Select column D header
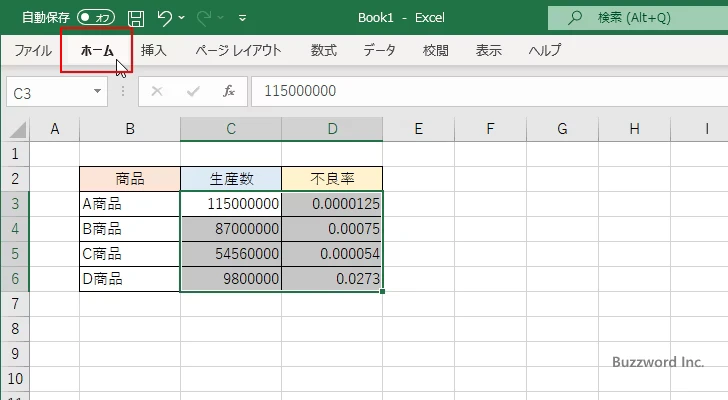728x400 pixels. coord(332,129)
